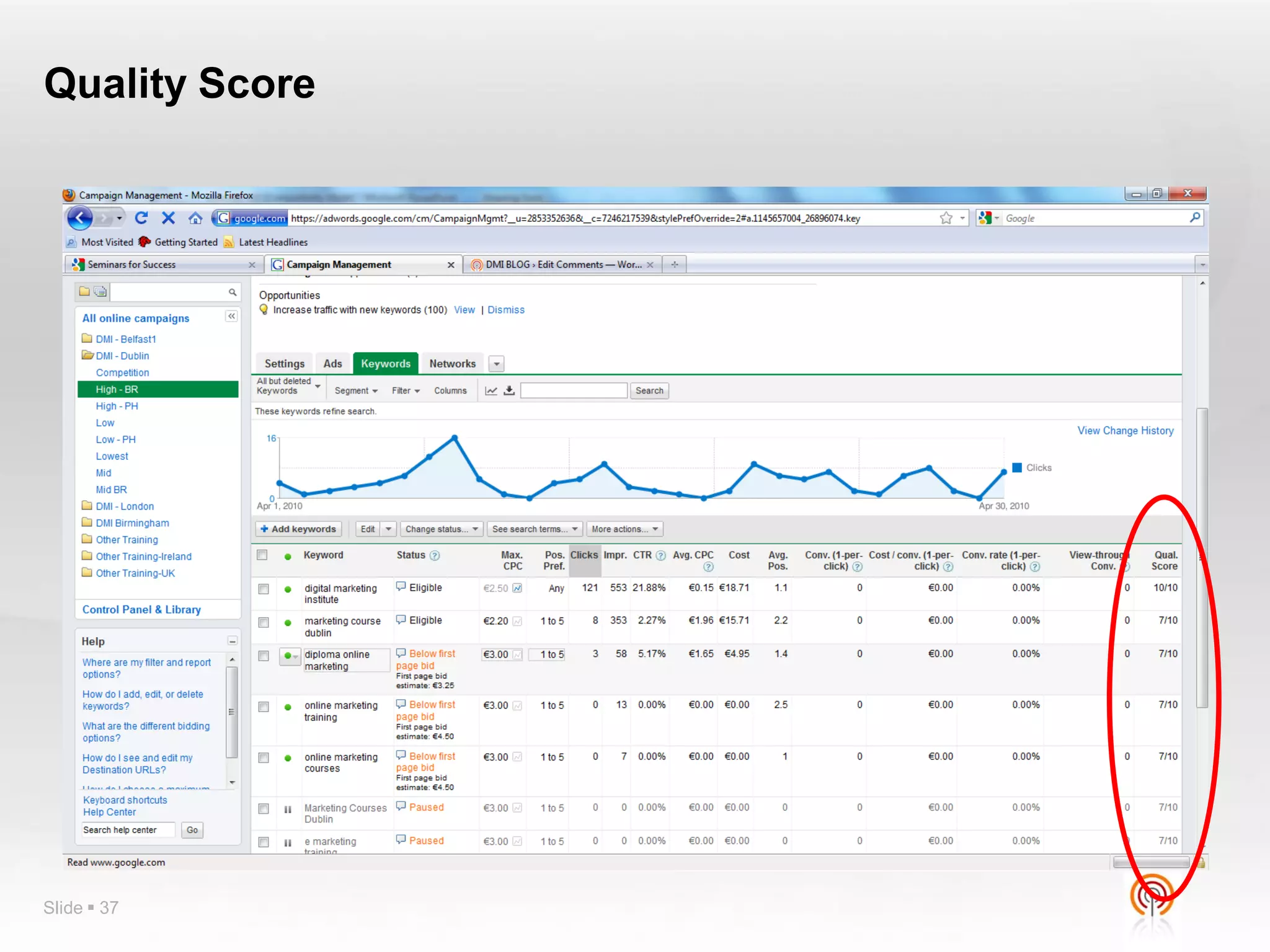Click the Cost / conv. help icon
1270x952 pixels.
tap(948, 566)
